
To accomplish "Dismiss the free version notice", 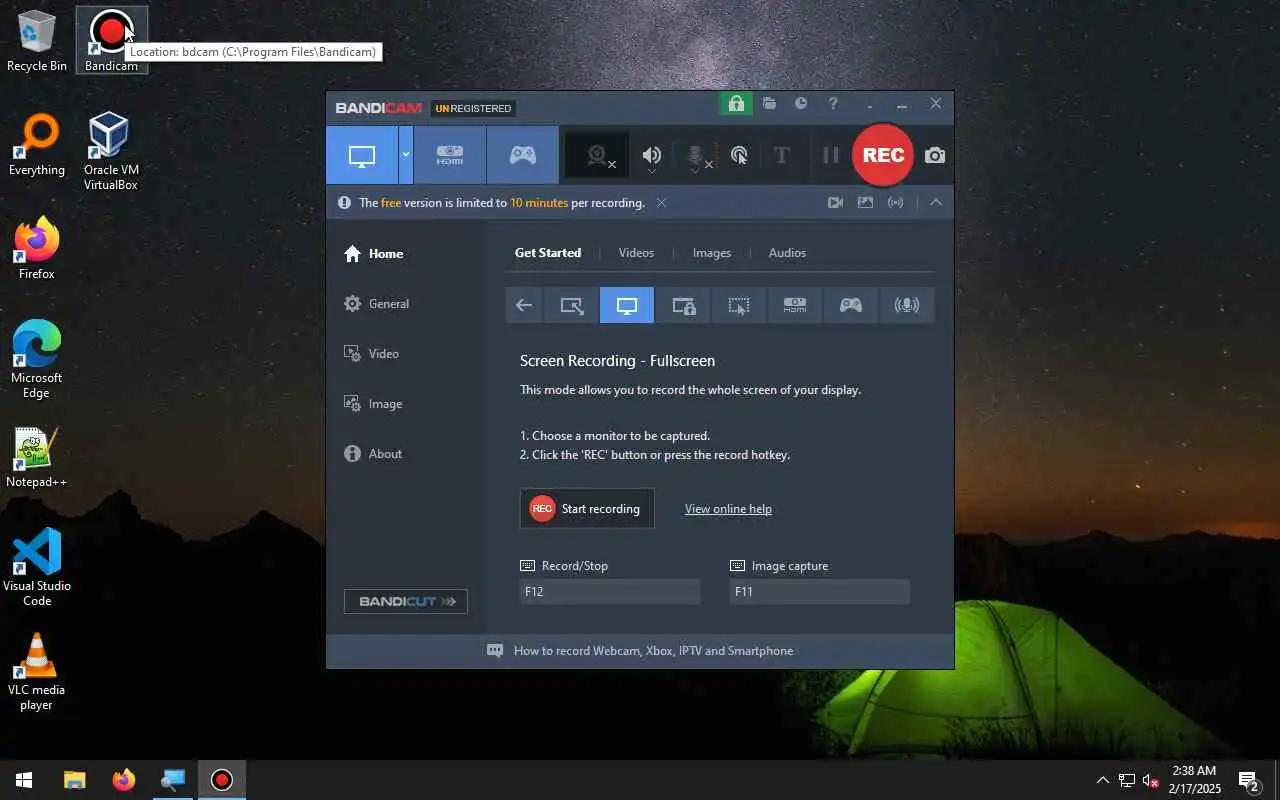I will pyautogui.click(x=661, y=203).
